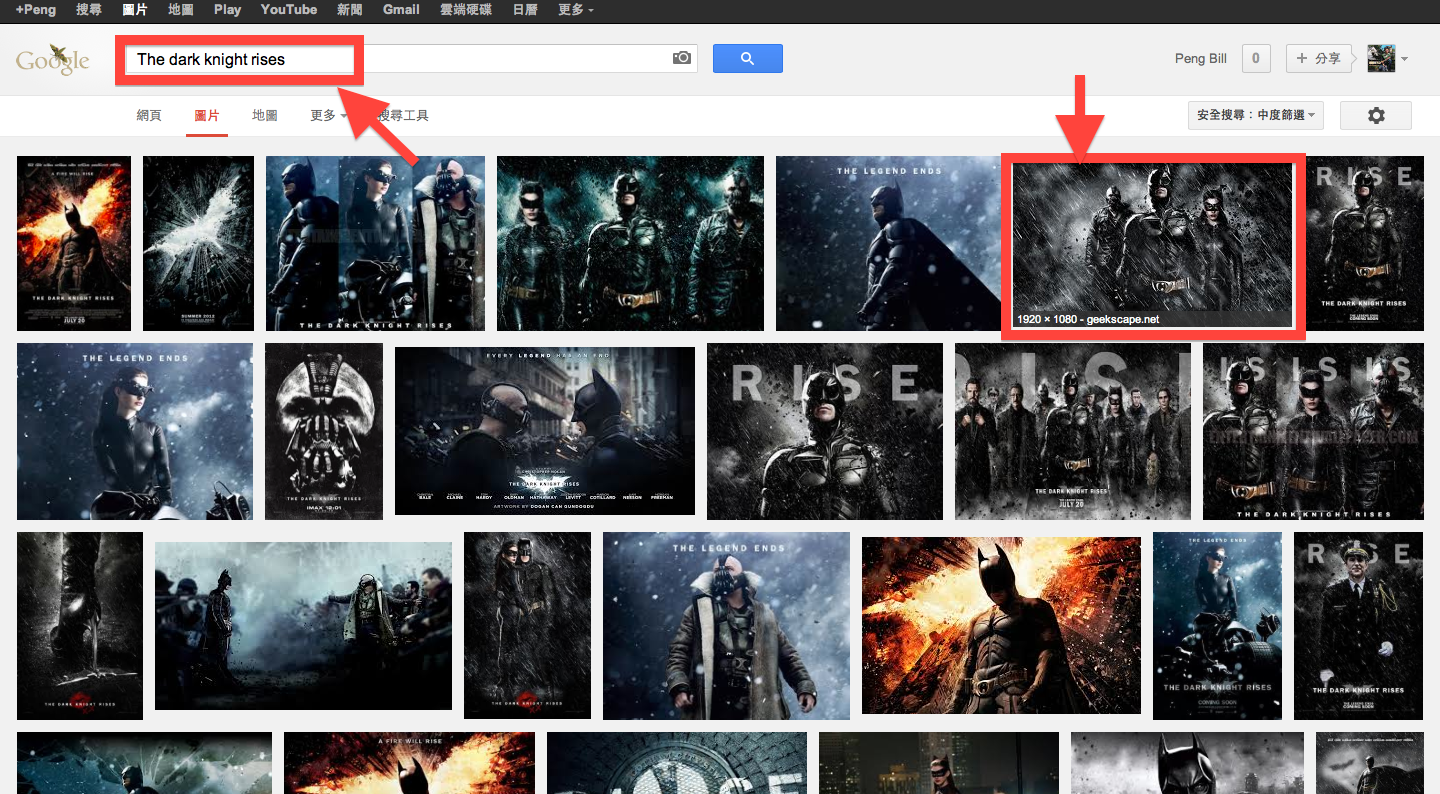The image size is (1440, 794).
Task: Open YouTube from the top bar
Action: pyautogui.click(x=289, y=9)
